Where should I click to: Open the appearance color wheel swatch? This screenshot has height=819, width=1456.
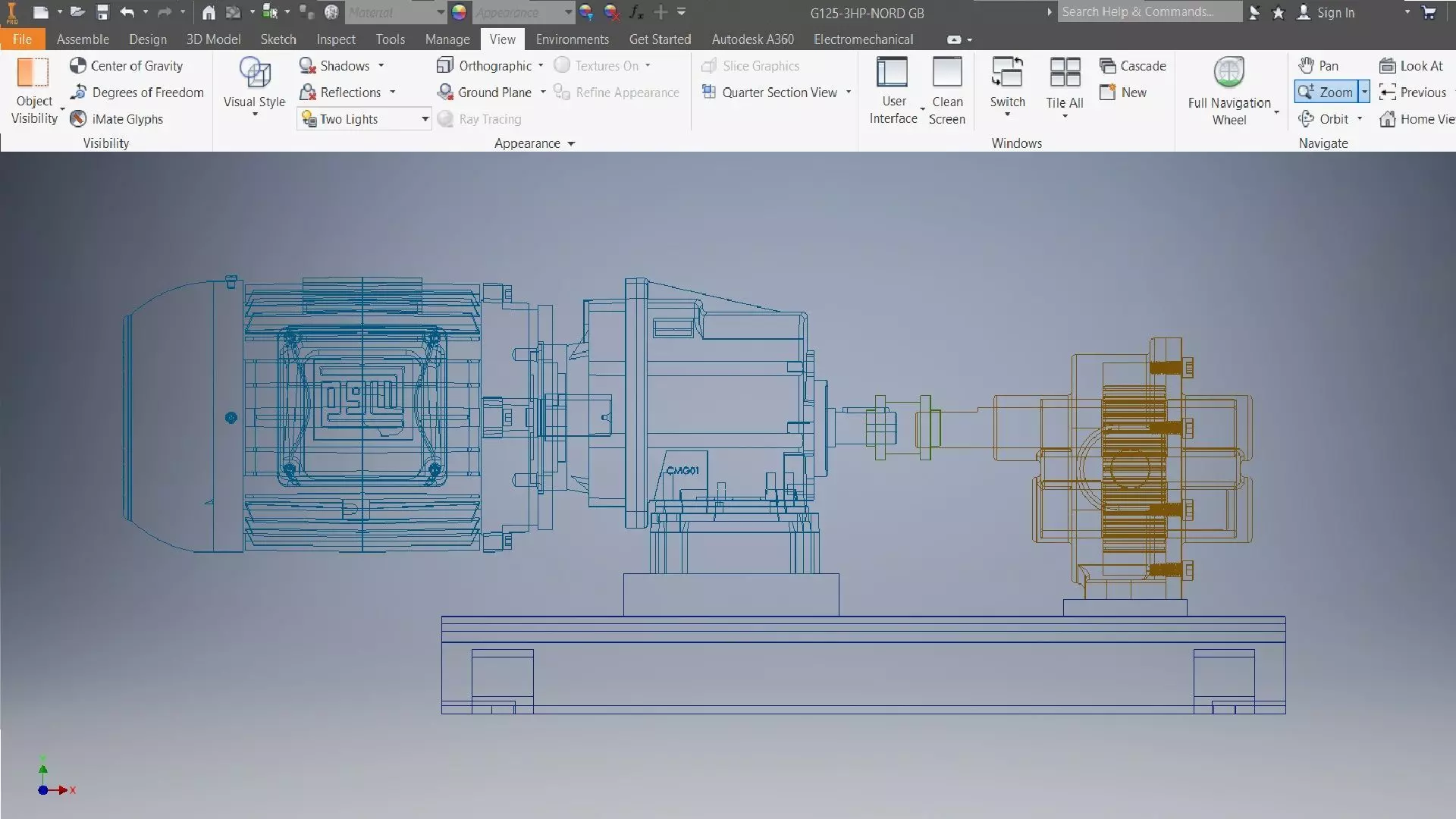[459, 12]
